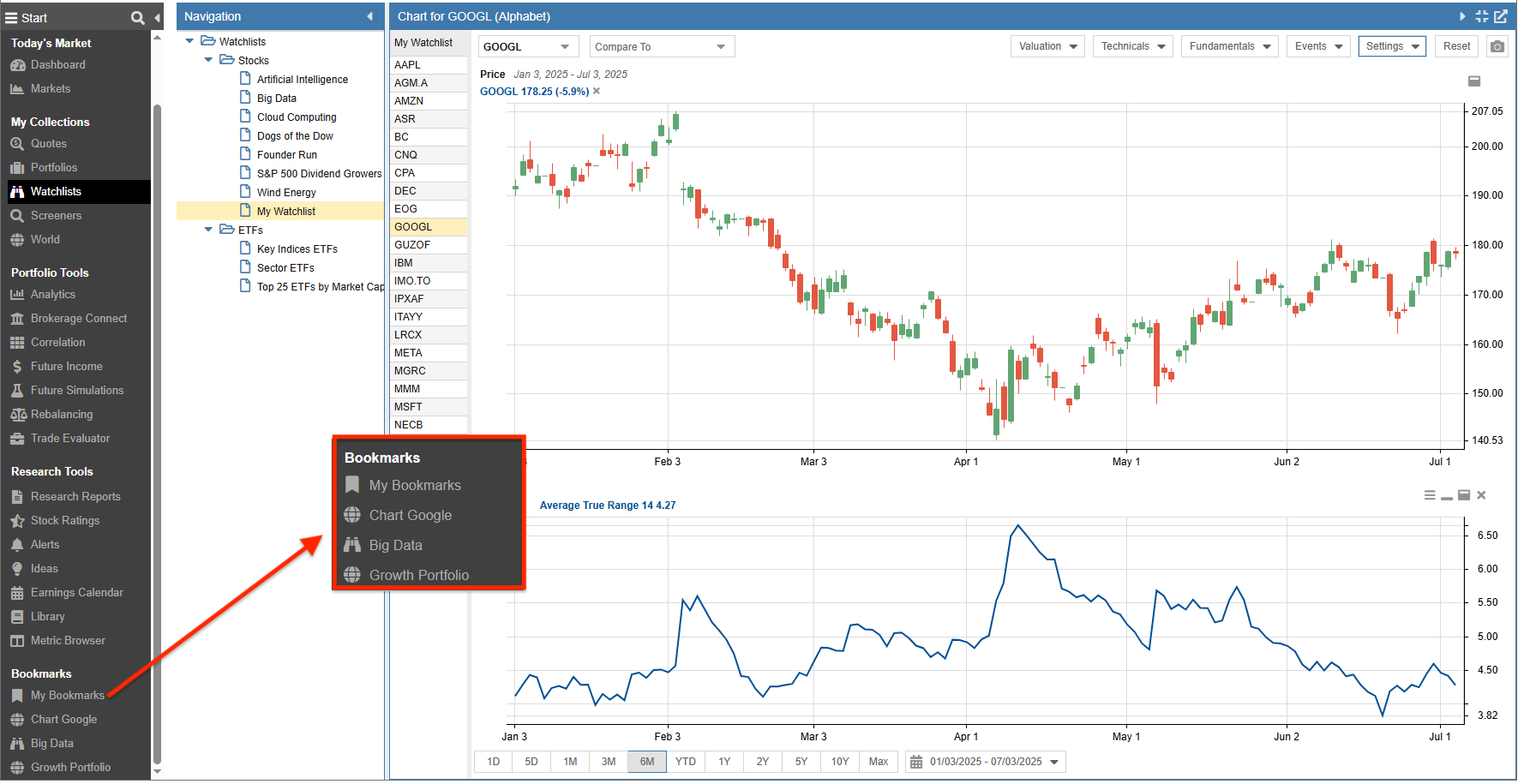Collapse the ETFs folder in tree

[x=208, y=230]
